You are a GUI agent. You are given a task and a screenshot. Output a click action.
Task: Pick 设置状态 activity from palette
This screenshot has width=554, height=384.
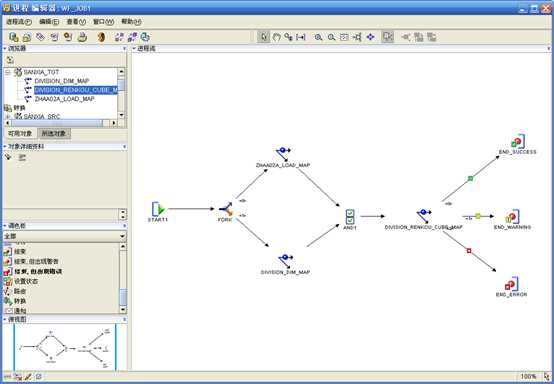pos(20,281)
